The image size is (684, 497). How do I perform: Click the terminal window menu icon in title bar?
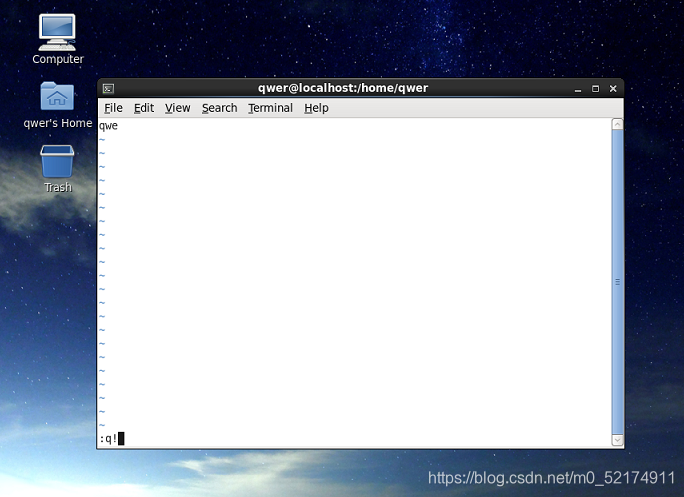[108, 89]
